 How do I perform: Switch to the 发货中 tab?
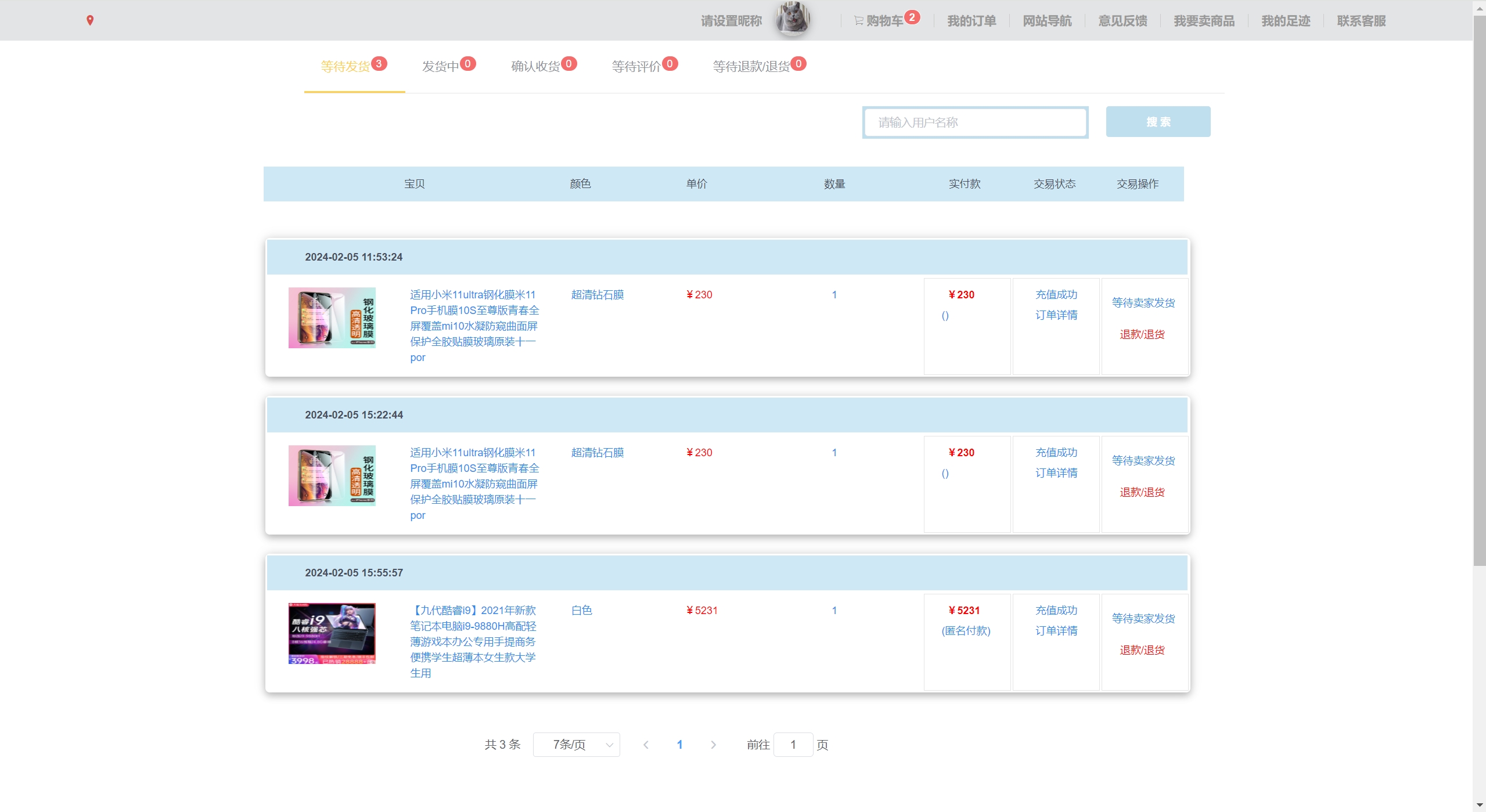coord(441,66)
